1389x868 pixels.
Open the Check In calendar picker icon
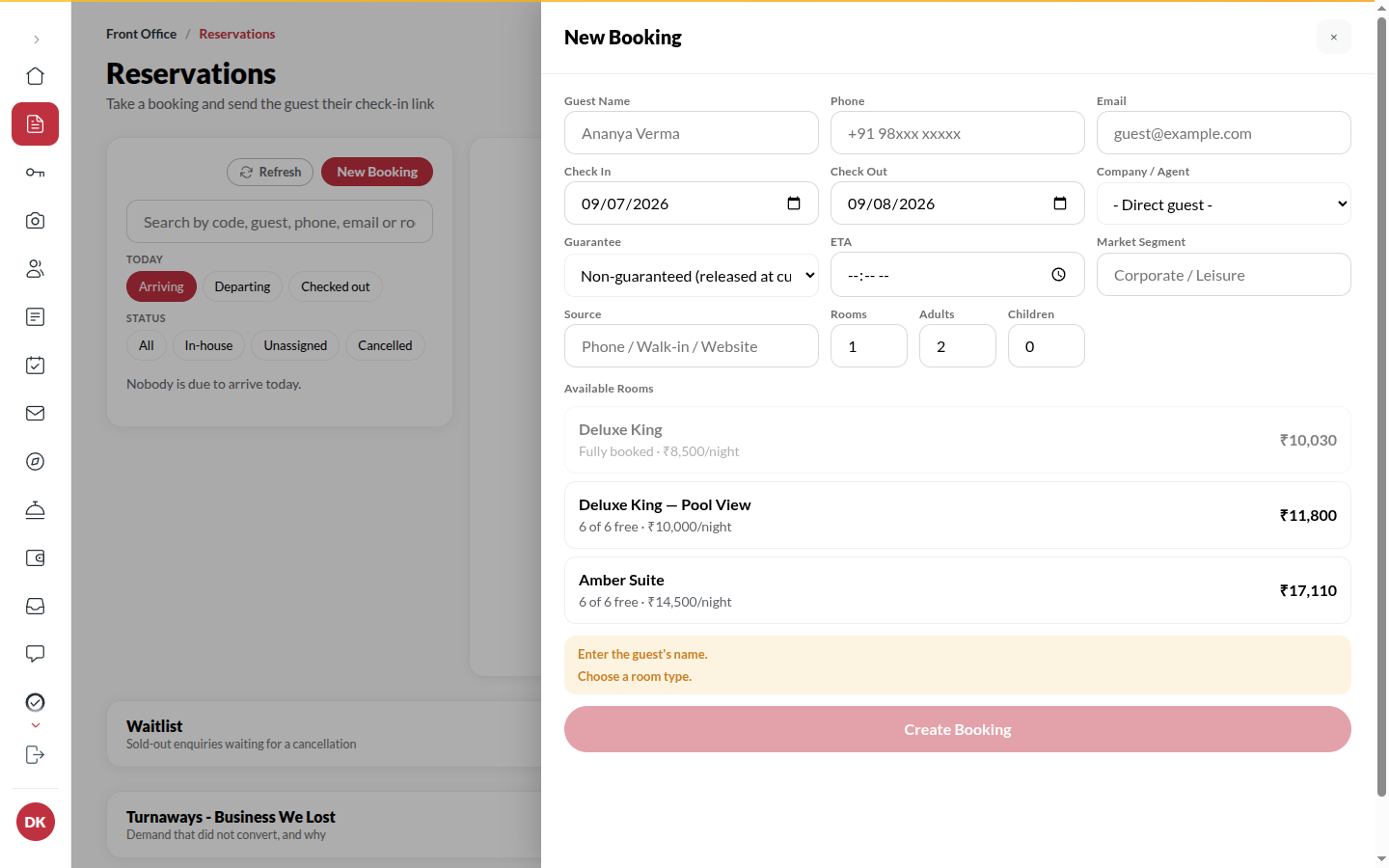tap(794, 203)
